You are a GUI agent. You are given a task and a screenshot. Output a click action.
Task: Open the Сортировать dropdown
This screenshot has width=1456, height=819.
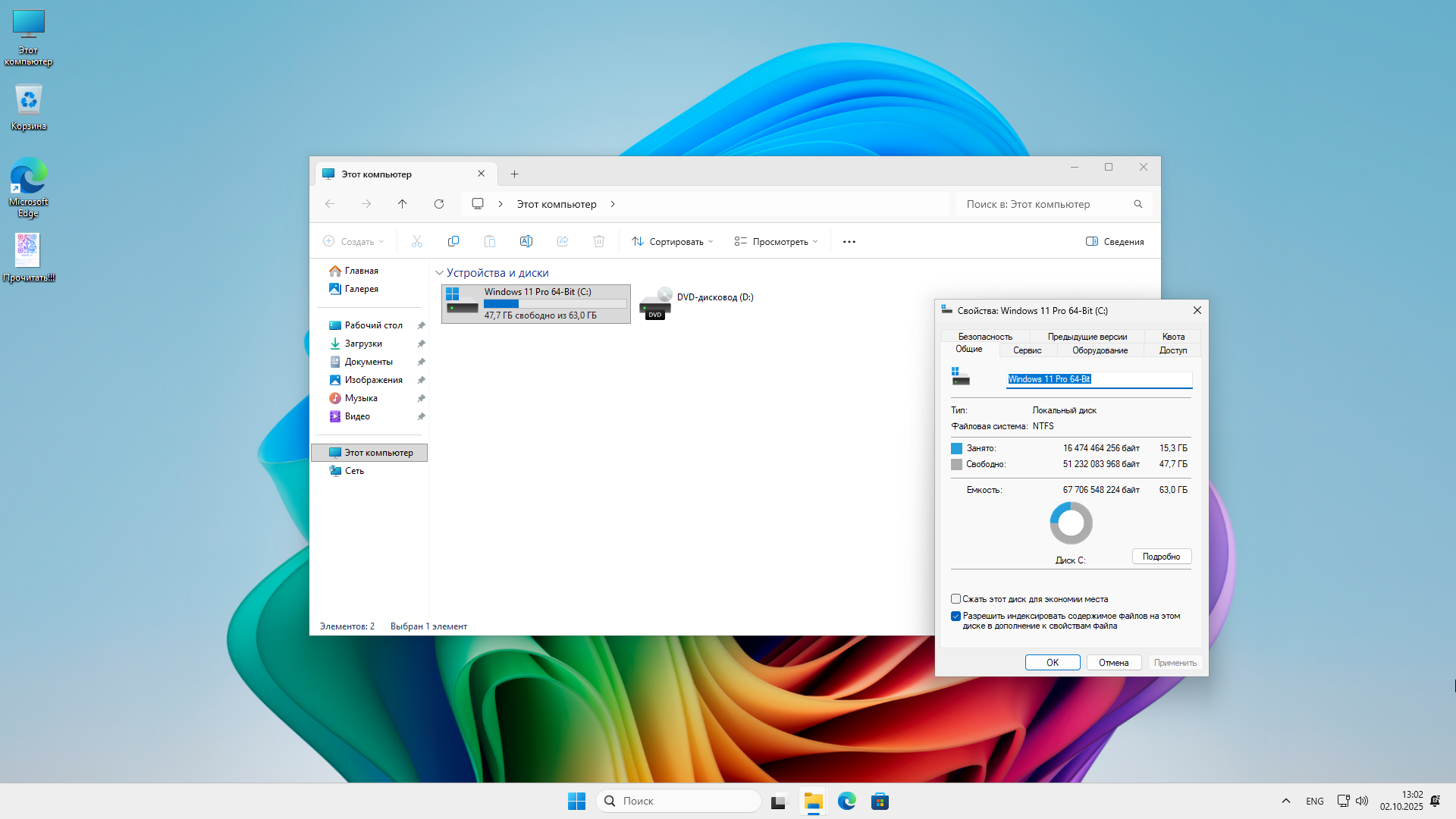673,242
